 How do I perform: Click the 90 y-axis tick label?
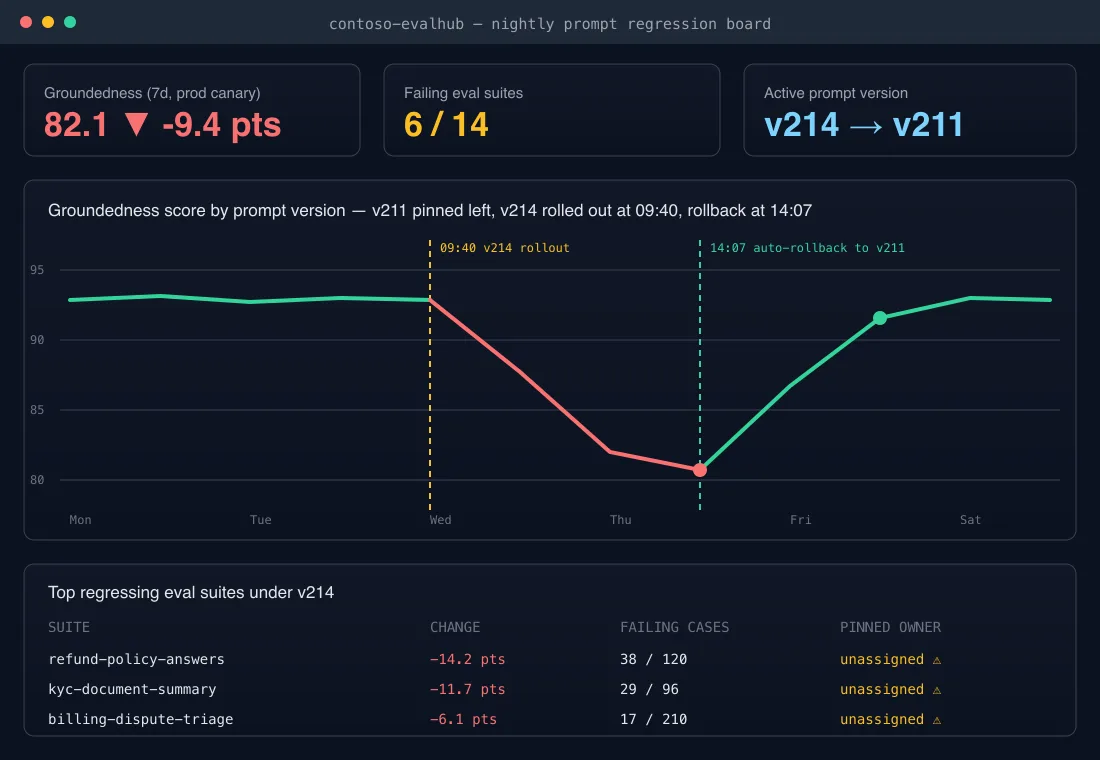coord(37,340)
